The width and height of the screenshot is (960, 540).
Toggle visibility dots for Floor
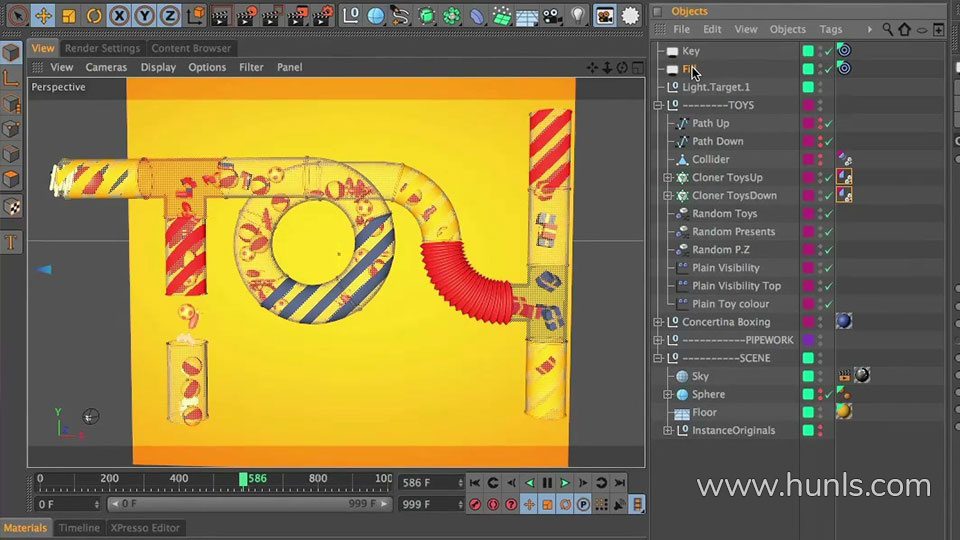(x=820, y=412)
